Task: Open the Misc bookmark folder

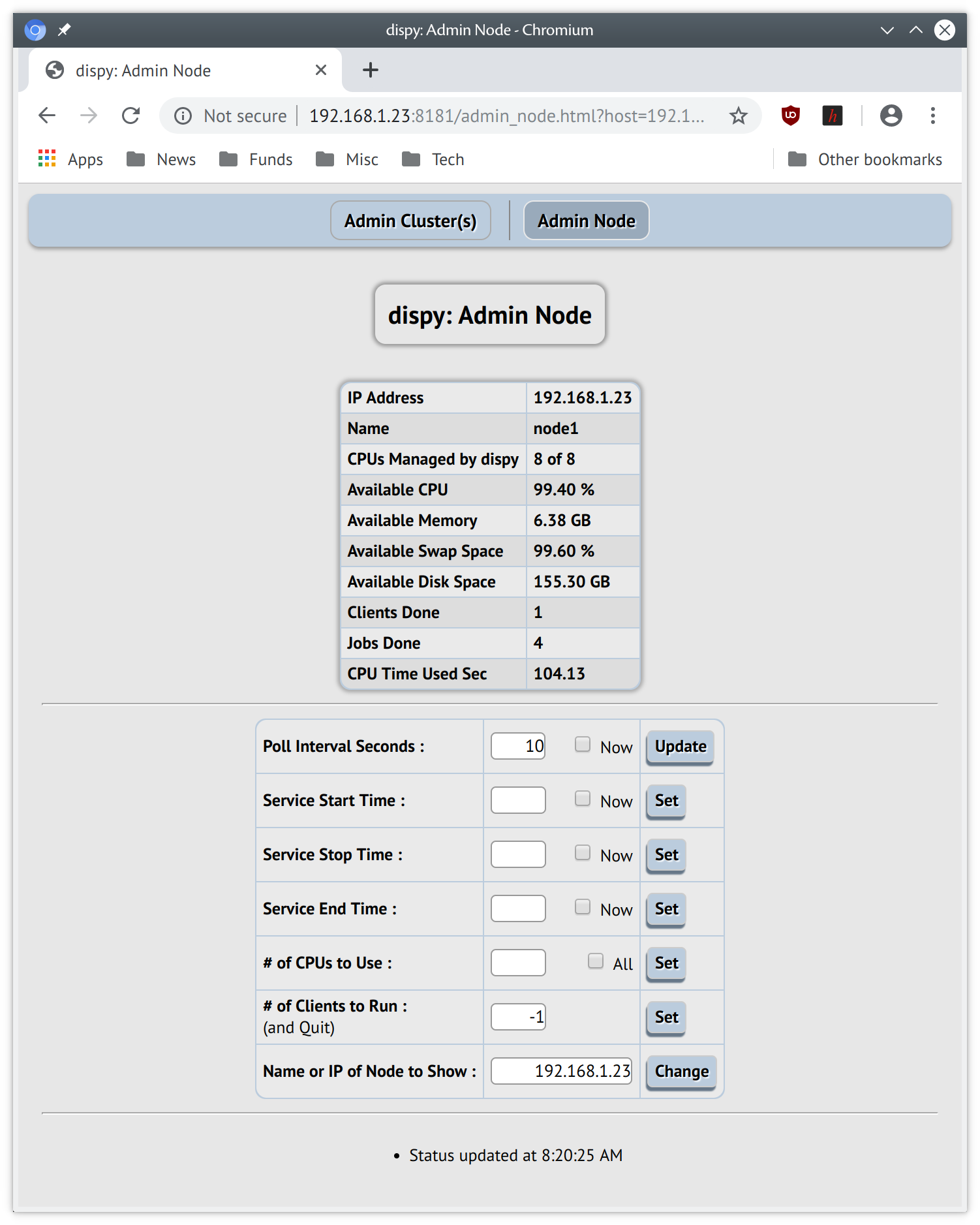Action: point(347,159)
